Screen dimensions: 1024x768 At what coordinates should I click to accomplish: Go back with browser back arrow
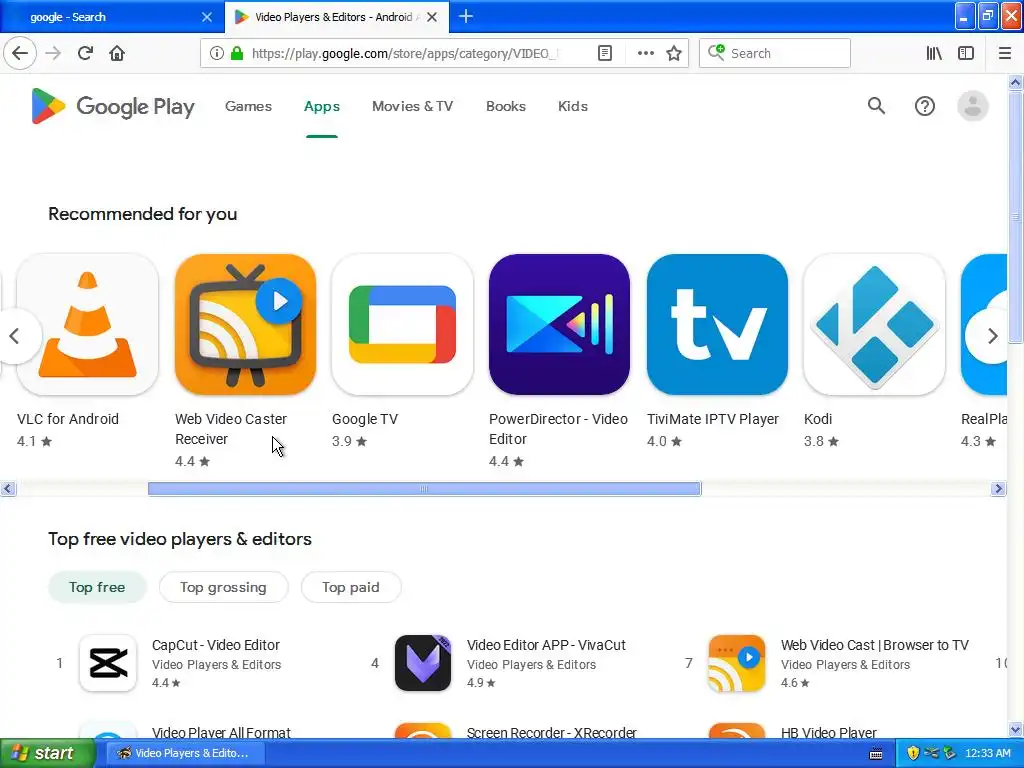point(20,53)
